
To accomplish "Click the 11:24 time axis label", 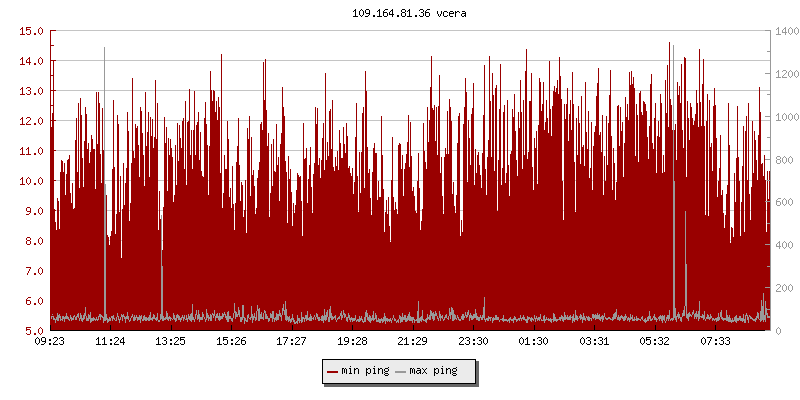I will pyautogui.click(x=110, y=342).
